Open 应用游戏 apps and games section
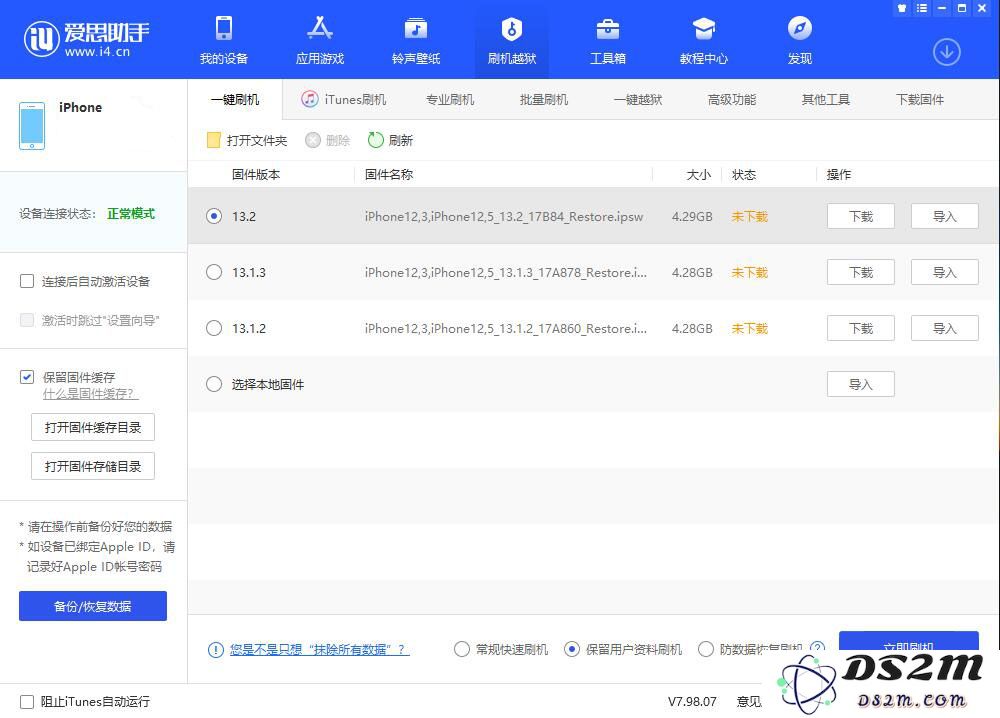Screen dimensions: 1000x718 click(x=320, y=40)
